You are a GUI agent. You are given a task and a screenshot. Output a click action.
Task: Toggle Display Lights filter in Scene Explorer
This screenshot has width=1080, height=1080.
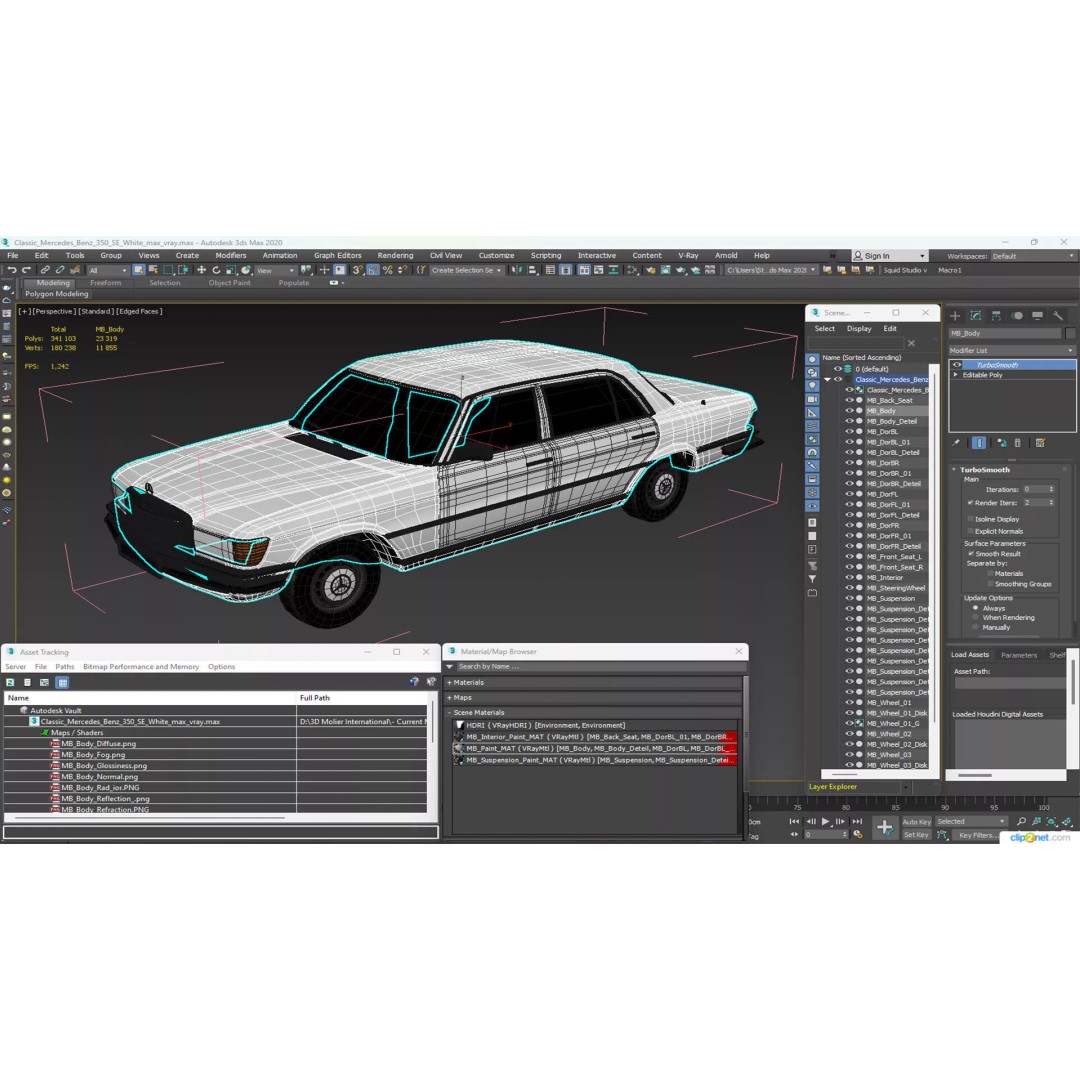pos(813,386)
